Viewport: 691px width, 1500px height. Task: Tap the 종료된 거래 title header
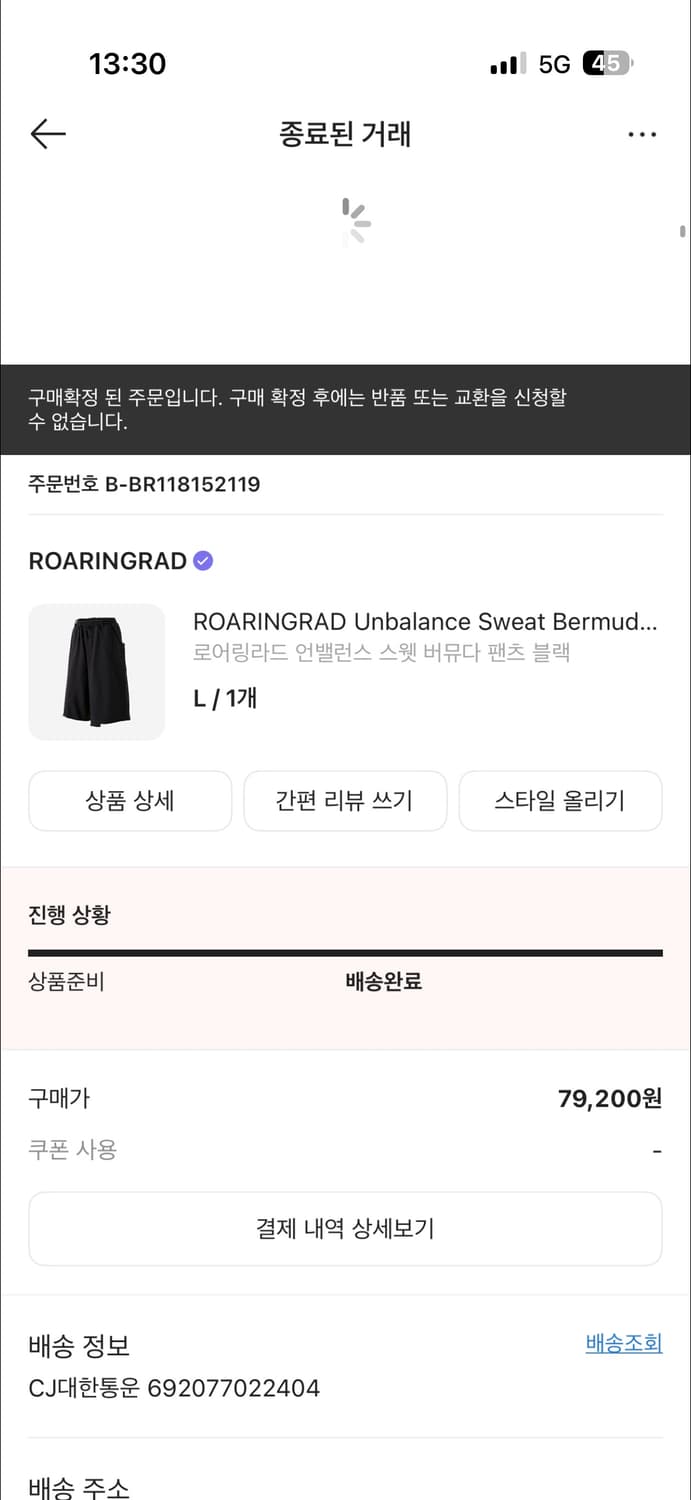(345, 133)
